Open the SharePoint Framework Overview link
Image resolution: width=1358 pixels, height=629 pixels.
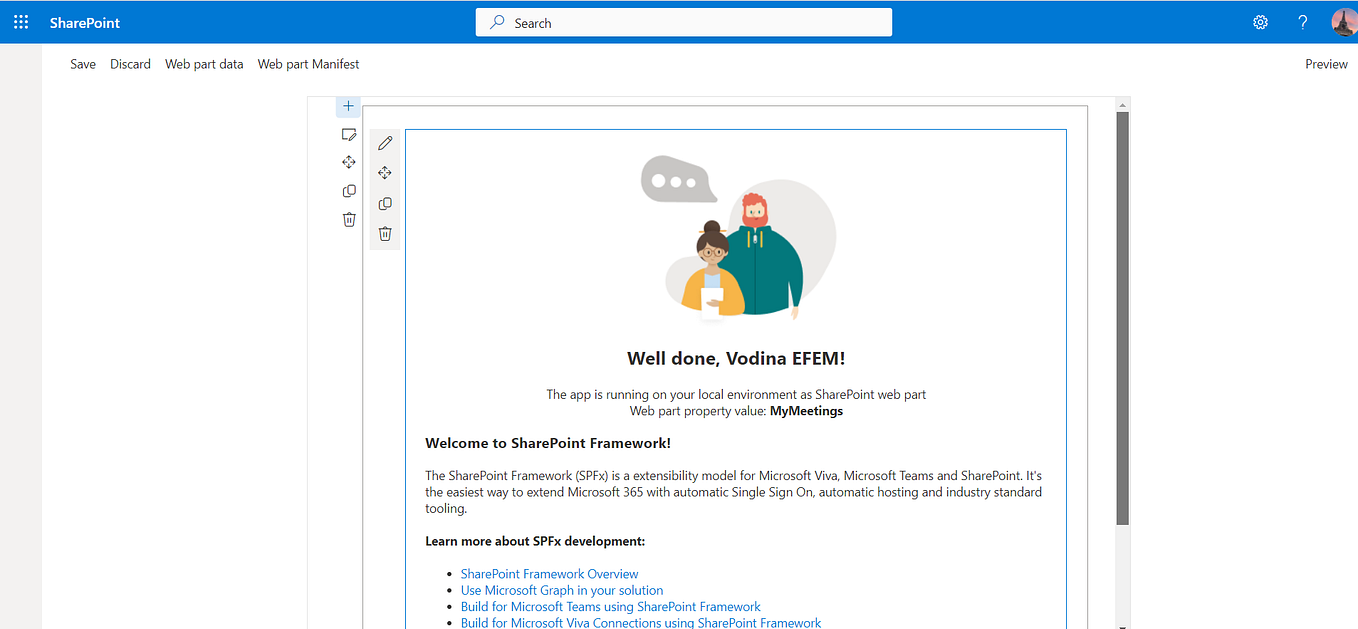[x=549, y=573]
